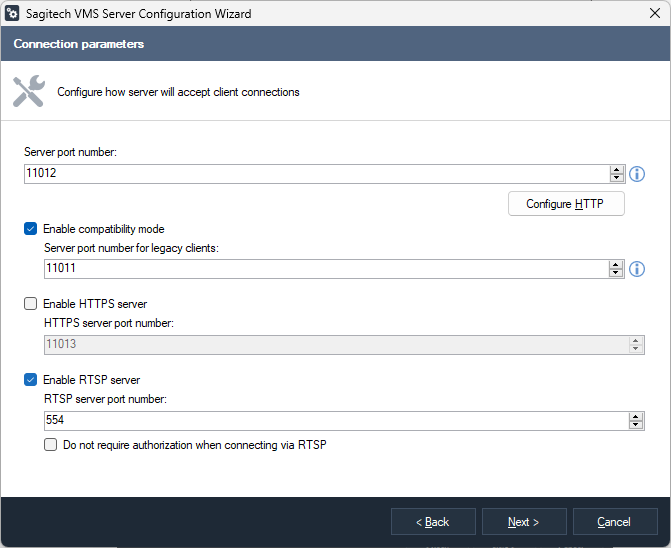Increase RTSP server port with up arrow

click(636, 416)
